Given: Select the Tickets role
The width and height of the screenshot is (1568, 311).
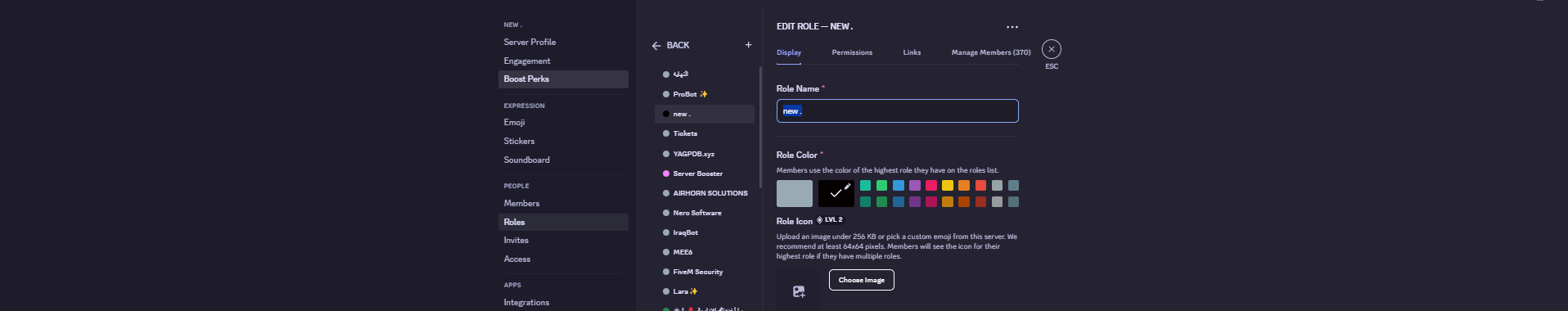Looking at the screenshot, I should pos(705,133).
